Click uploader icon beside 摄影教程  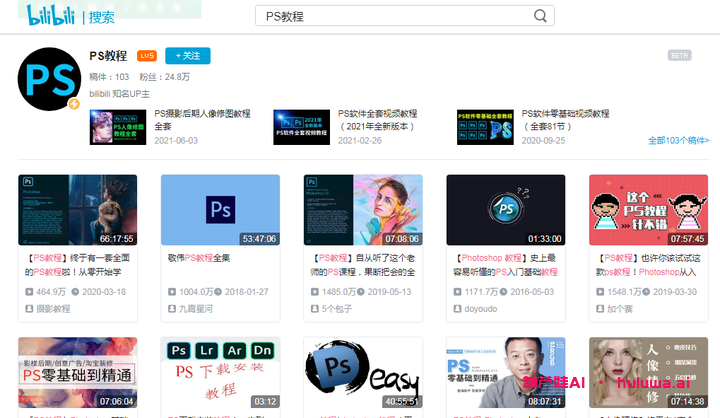(x=28, y=309)
